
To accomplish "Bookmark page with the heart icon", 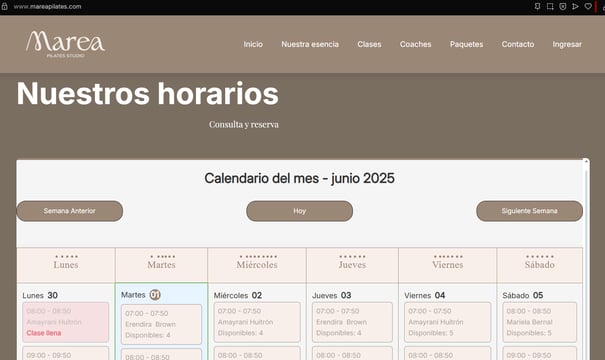I will click(588, 7).
